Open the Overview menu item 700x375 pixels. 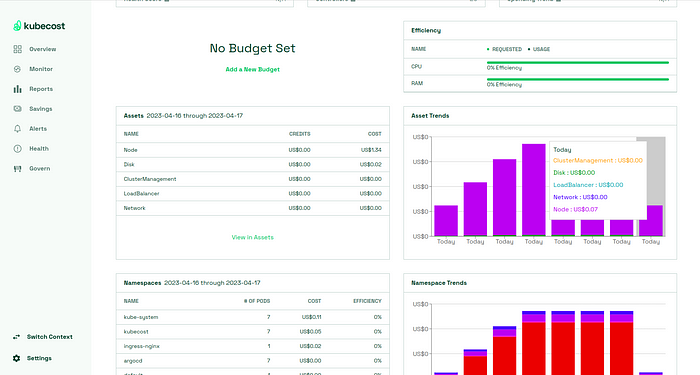(x=43, y=49)
